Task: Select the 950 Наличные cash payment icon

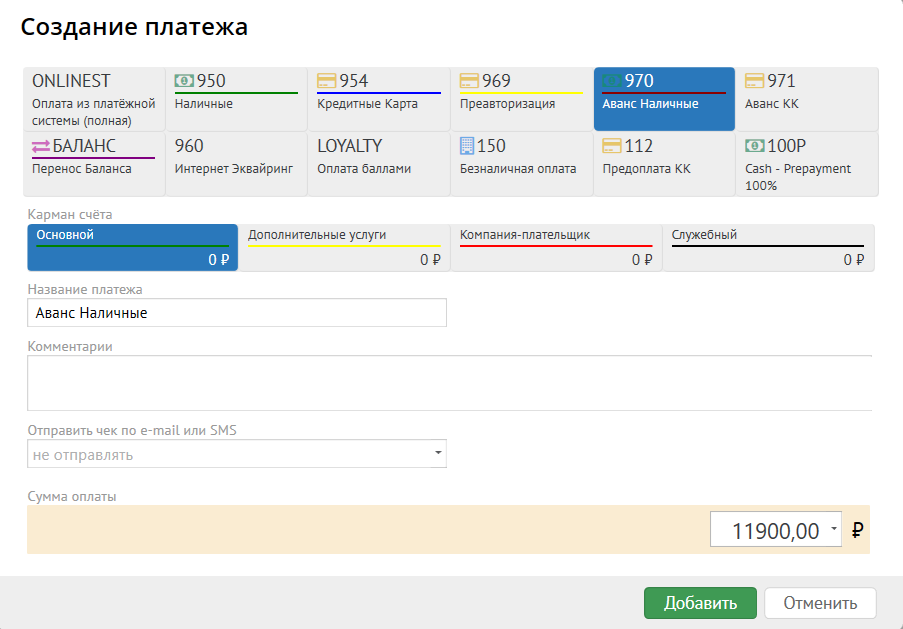Action: coord(184,81)
